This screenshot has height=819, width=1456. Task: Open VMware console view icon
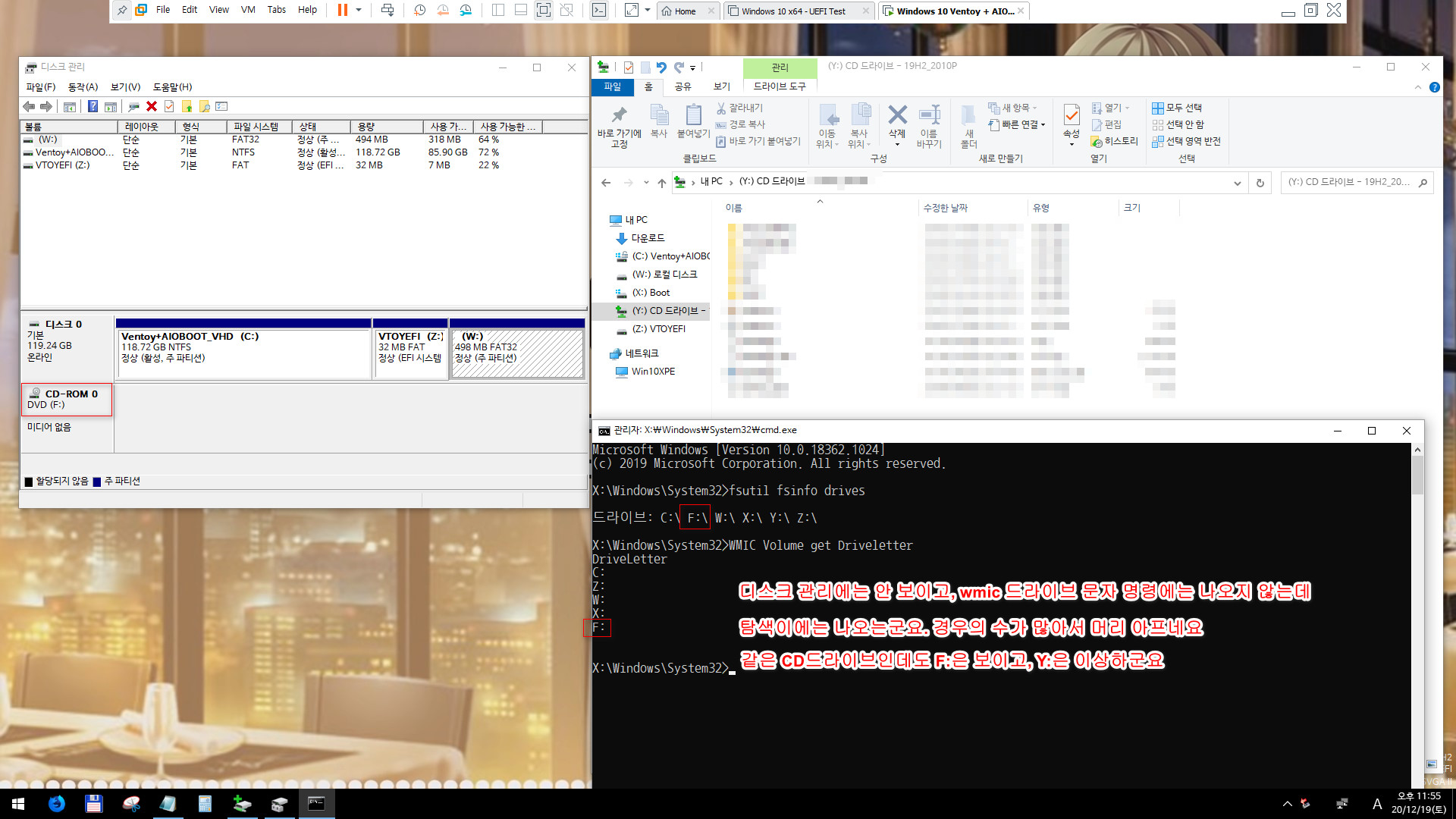[x=599, y=11]
